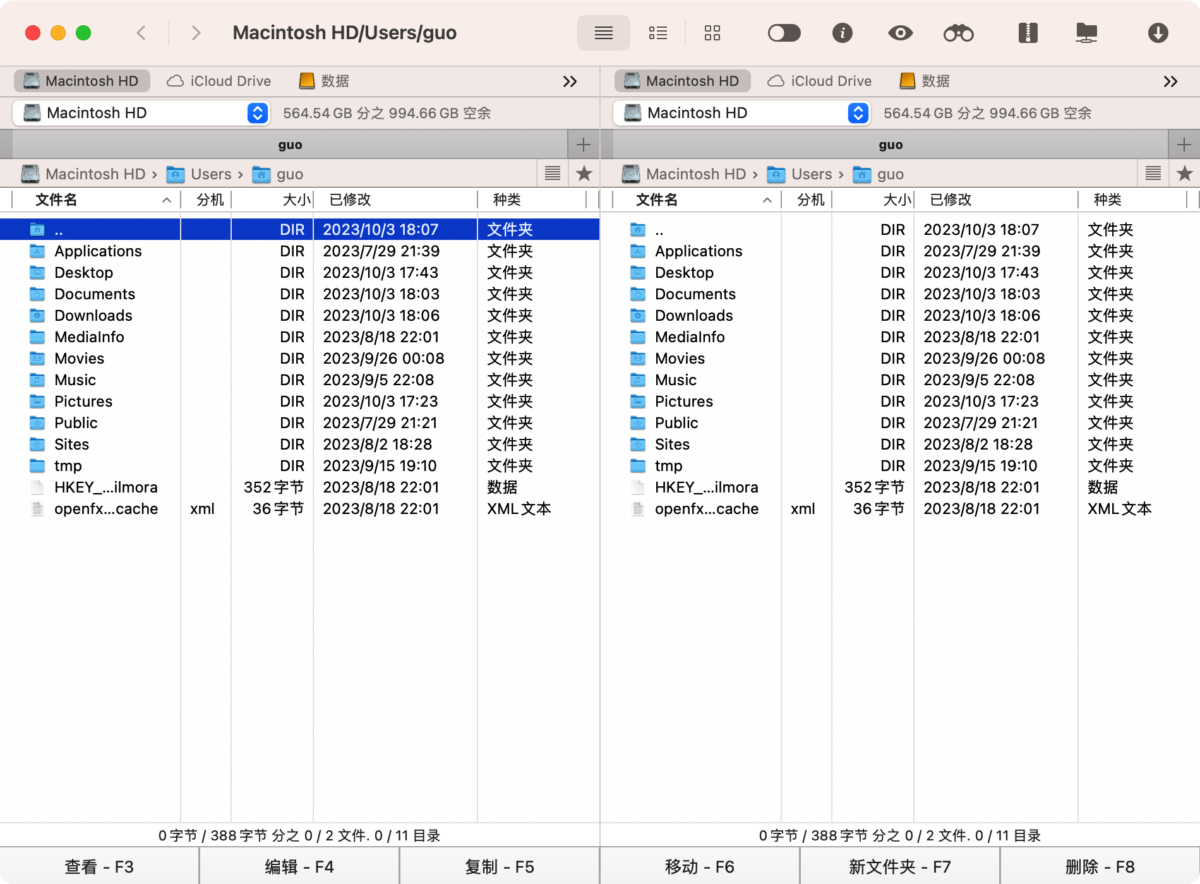Select right pane iCloud Drive tab
Viewport: 1200px width, 884px height.
[x=819, y=81]
